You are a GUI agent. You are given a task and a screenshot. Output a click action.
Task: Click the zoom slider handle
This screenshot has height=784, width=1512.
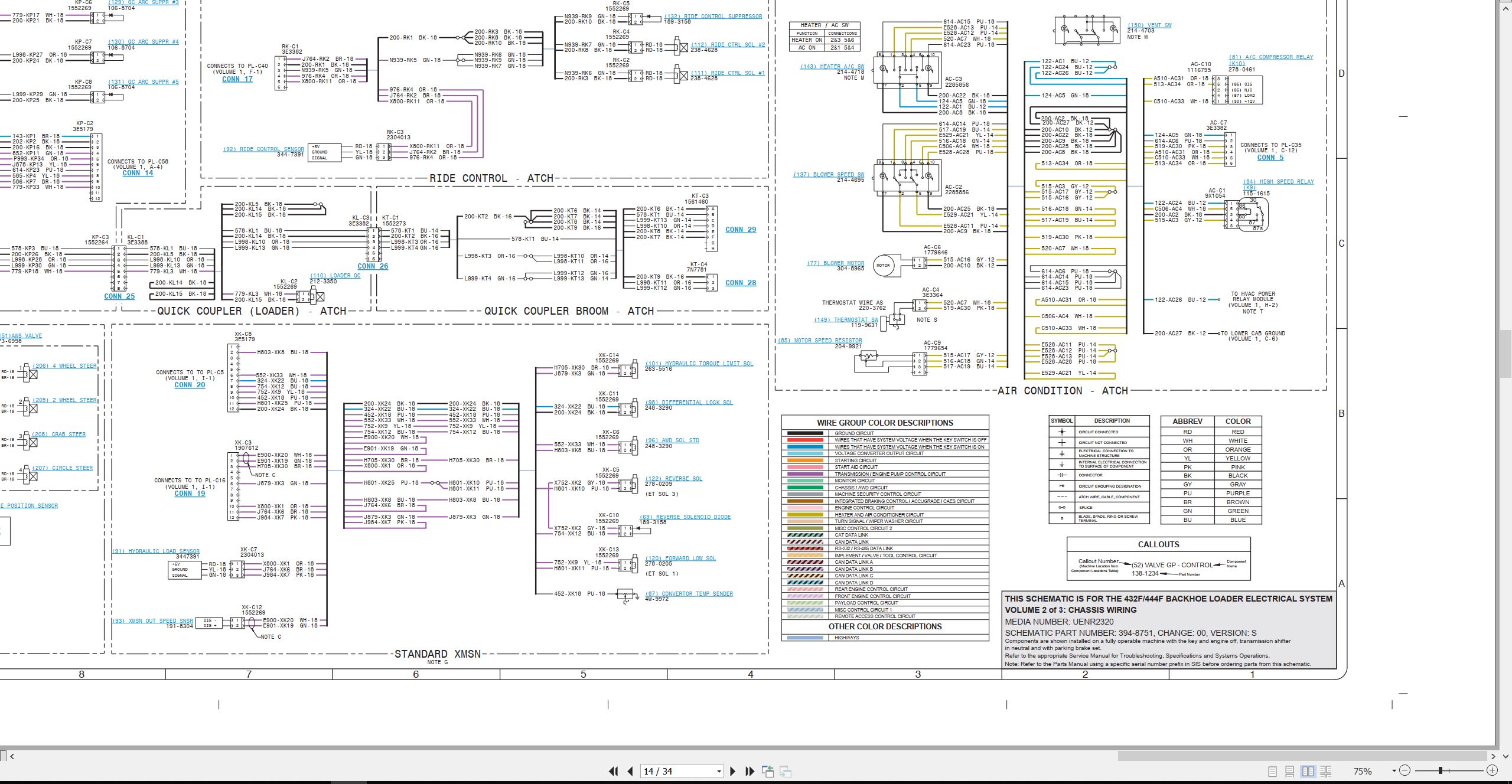tap(1441, 770)
